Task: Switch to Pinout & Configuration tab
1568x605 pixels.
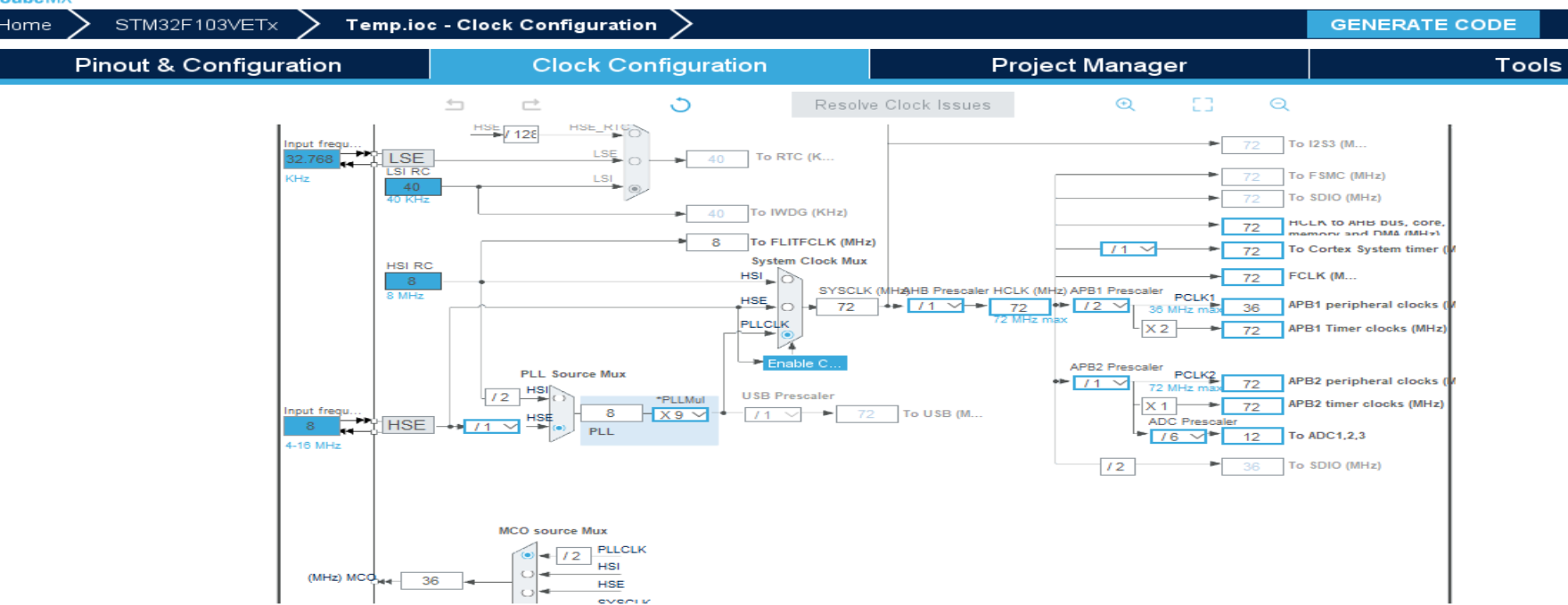Action: pos(209,65)
